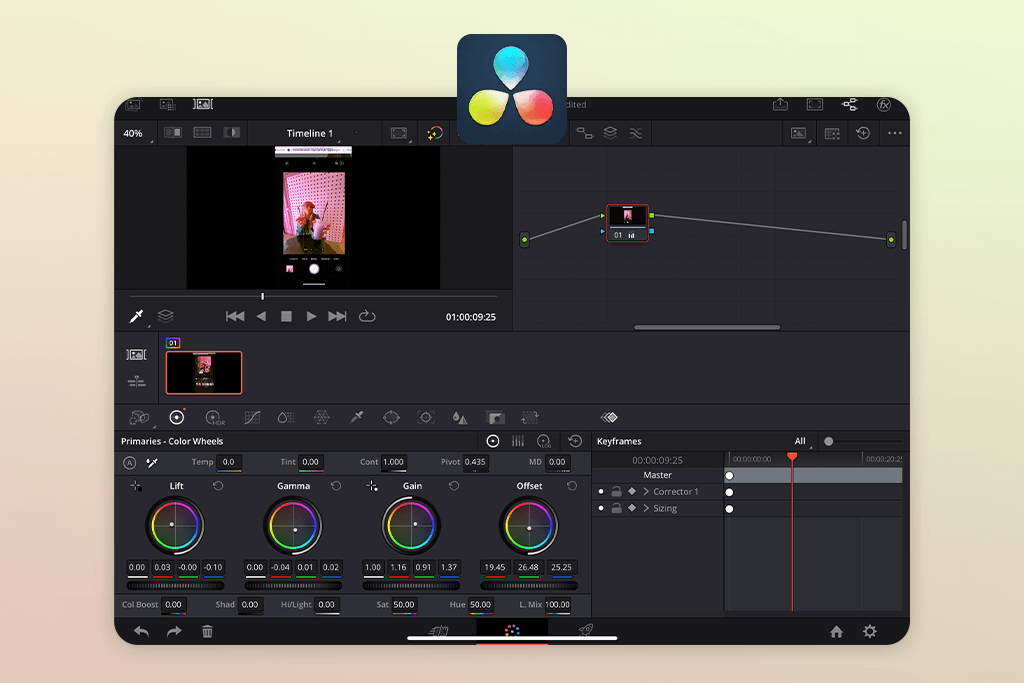Open the Power Window palette
This screenshot has height=683, width=1024.
(391, 417)
